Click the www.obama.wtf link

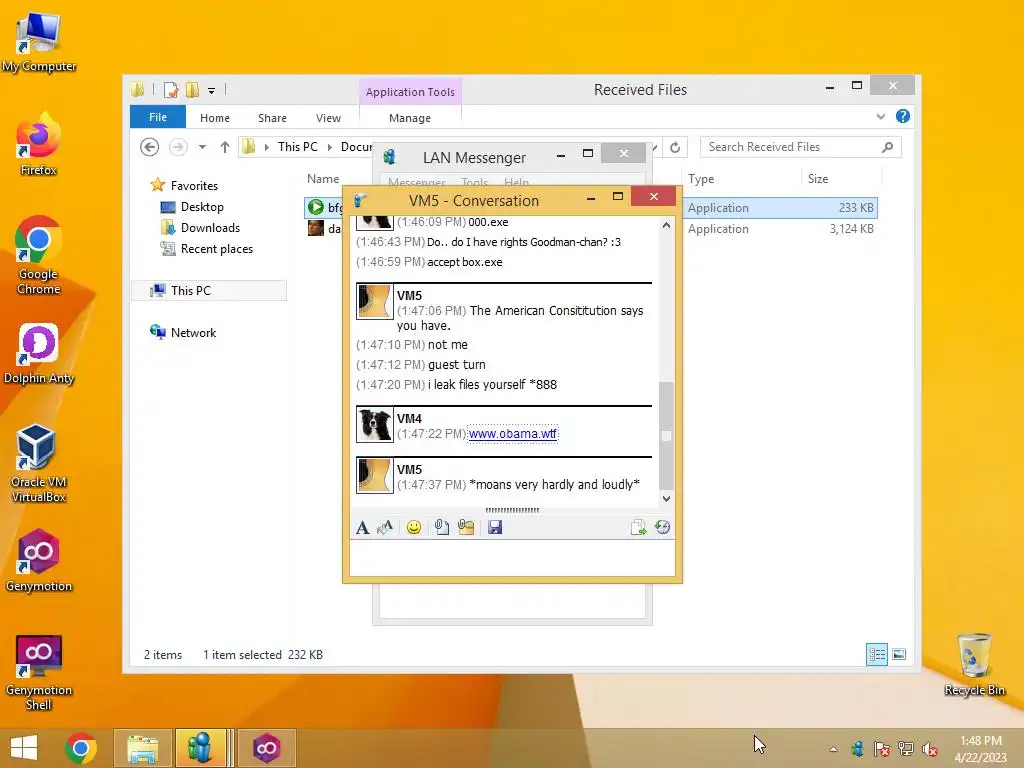click(513, 434)
